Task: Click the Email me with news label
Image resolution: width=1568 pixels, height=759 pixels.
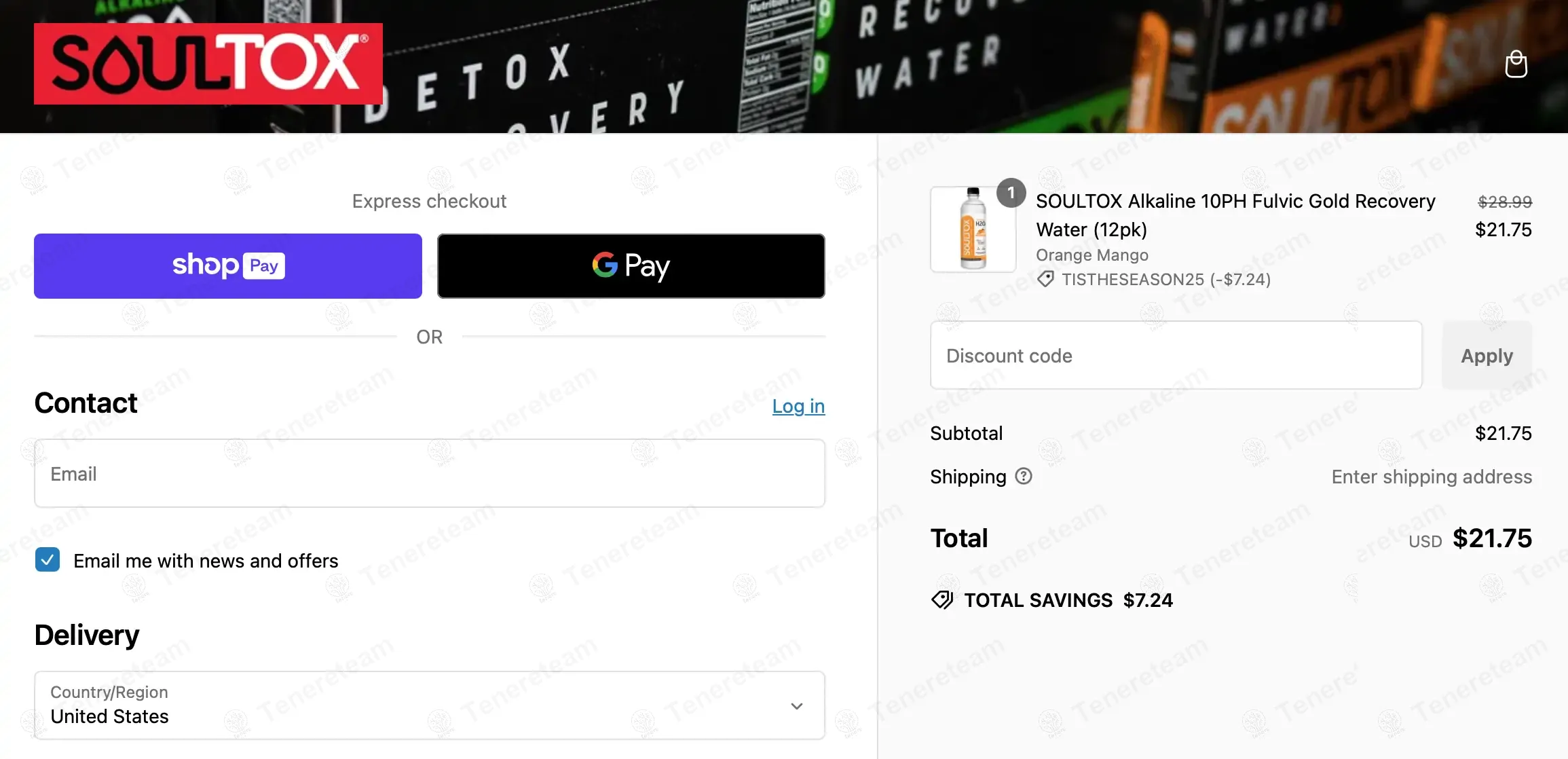Action: click(x=206, y=561)
